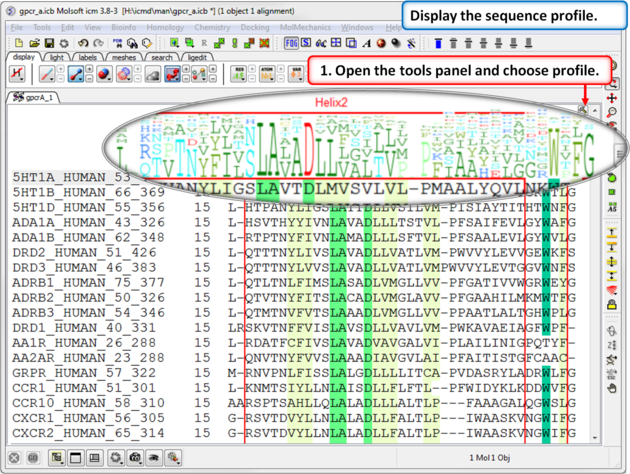The width and height of the screenshot is (630, 474).
Task: Open the Bioinfo menu
Action: click(124, 27)
